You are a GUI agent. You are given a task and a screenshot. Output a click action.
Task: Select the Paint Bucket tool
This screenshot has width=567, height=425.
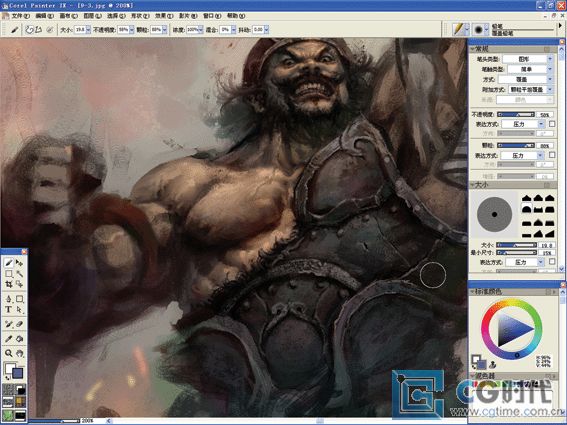point(20,339)
